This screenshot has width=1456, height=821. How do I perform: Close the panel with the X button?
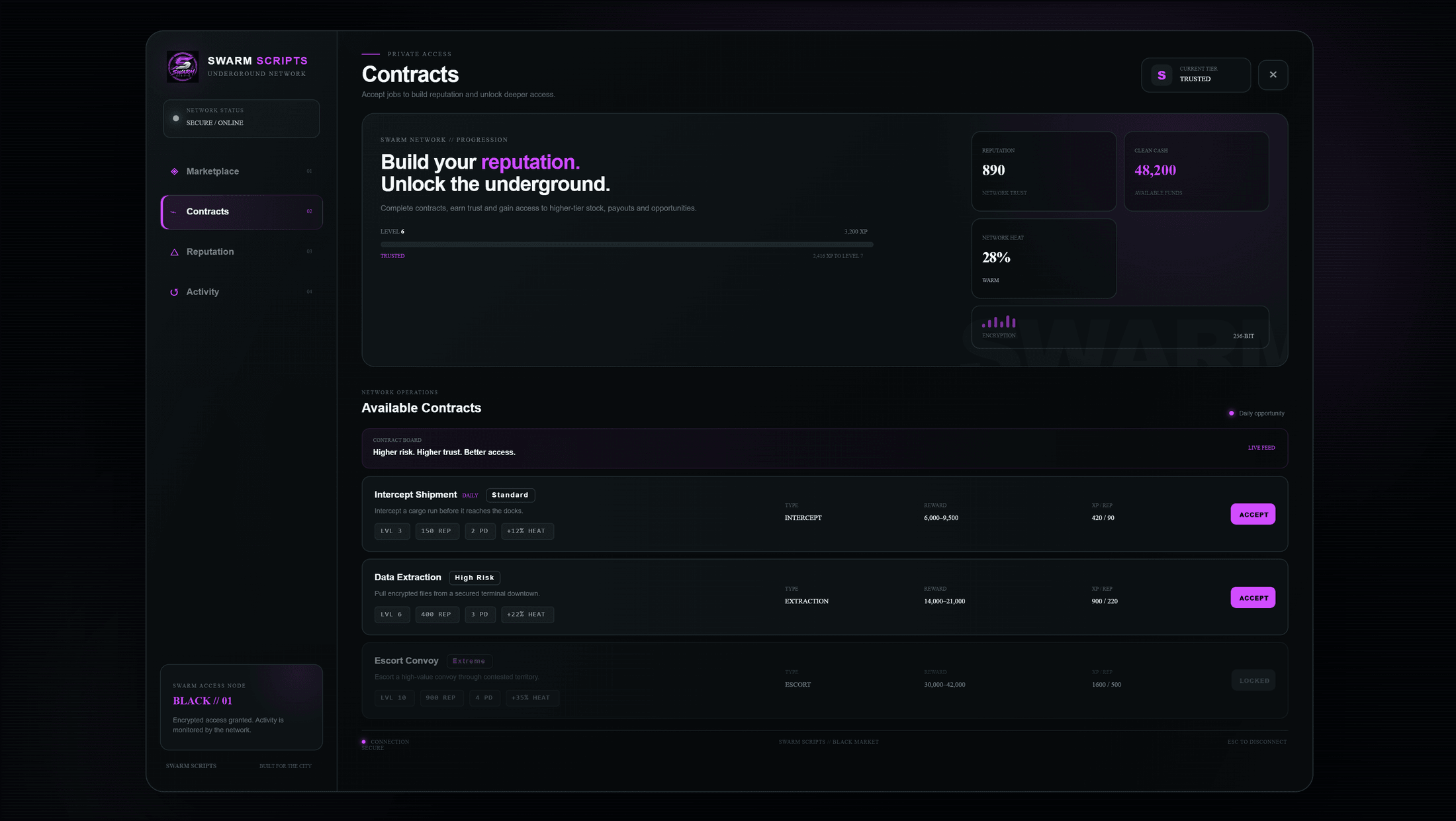(1273, 75)
